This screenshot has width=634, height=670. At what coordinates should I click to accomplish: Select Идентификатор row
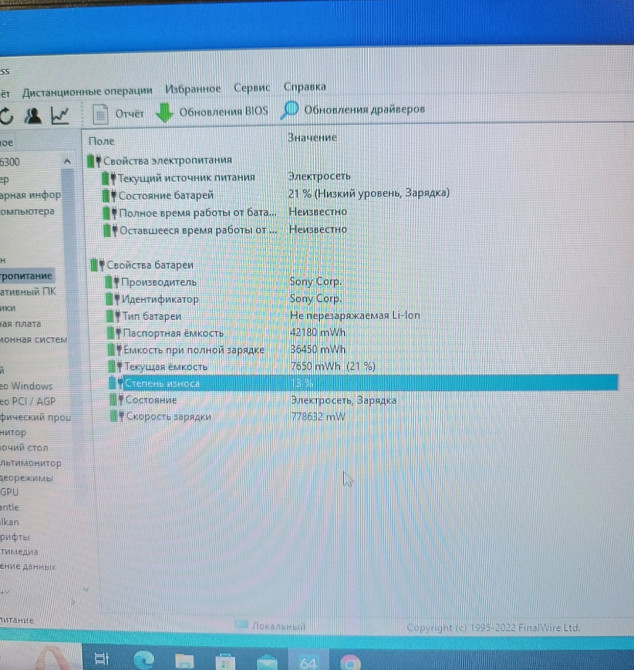(x=160, y=299)
